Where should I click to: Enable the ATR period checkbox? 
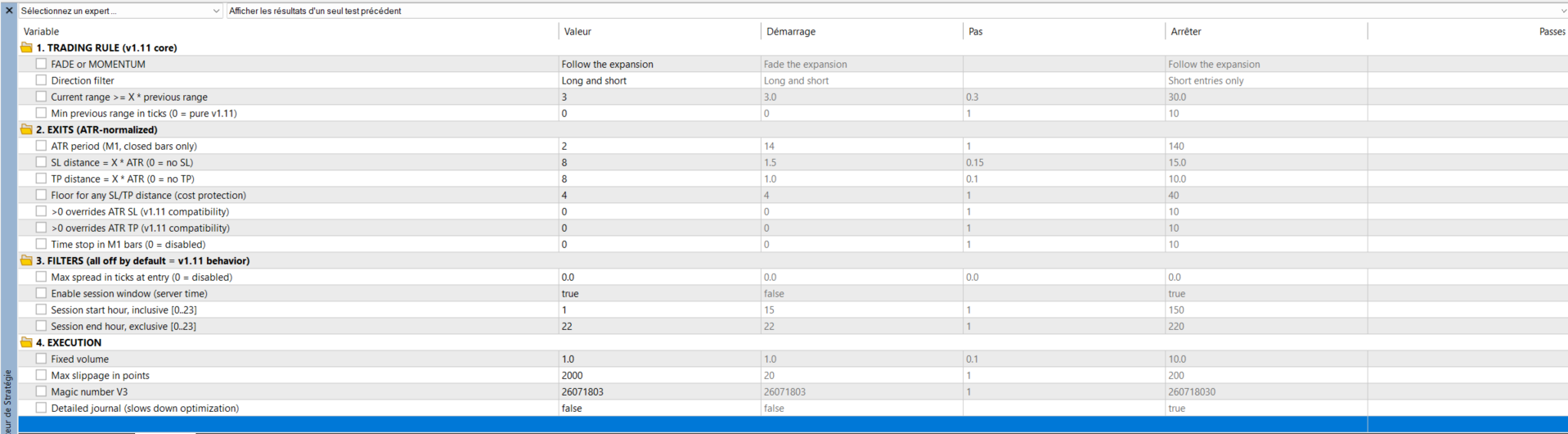(x=41, y=146)
